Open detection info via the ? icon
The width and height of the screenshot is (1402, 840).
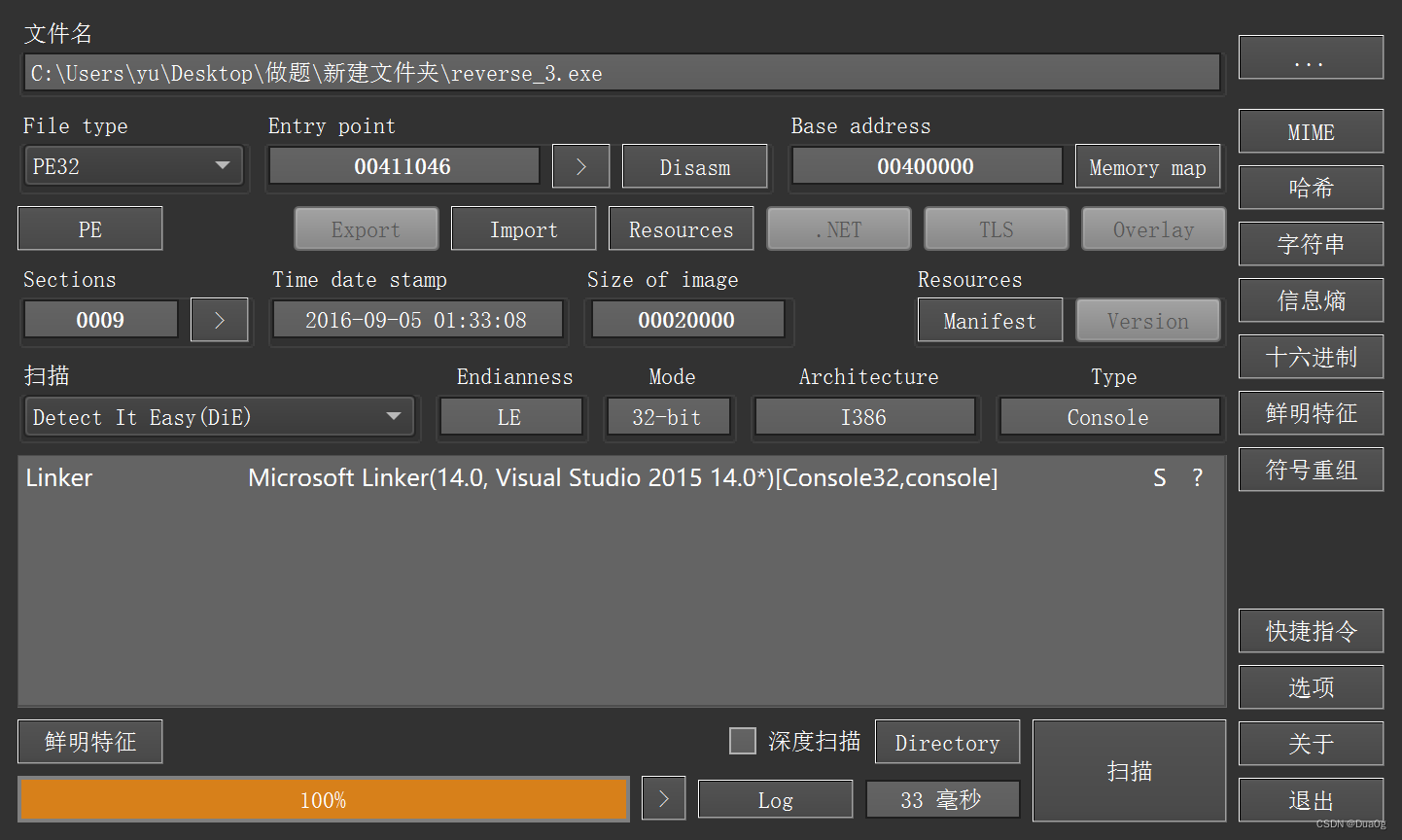pos(1197,477)
